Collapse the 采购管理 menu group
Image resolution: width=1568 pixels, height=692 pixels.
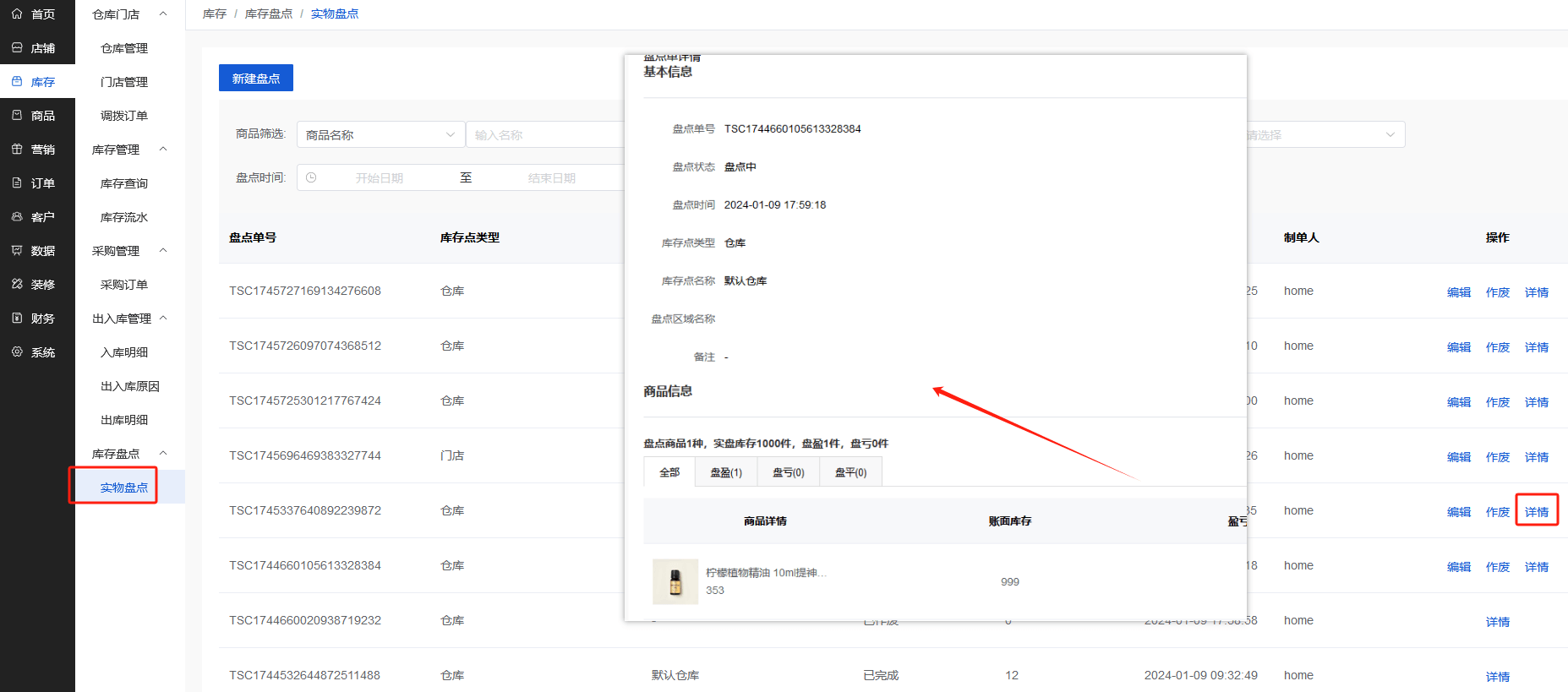tap(163, 250)
